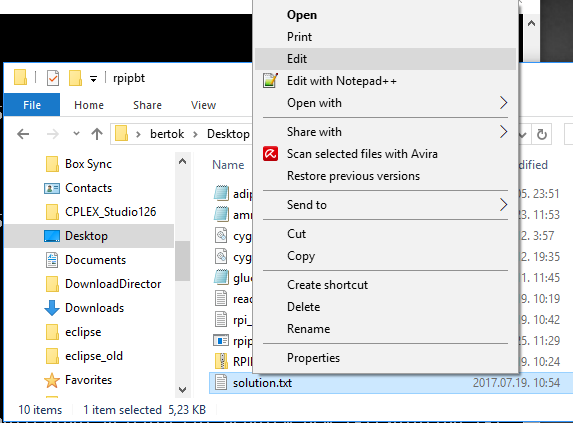Click the Favorites star icon
Viewport: 573px width, 423px height.
coord(52,380)
